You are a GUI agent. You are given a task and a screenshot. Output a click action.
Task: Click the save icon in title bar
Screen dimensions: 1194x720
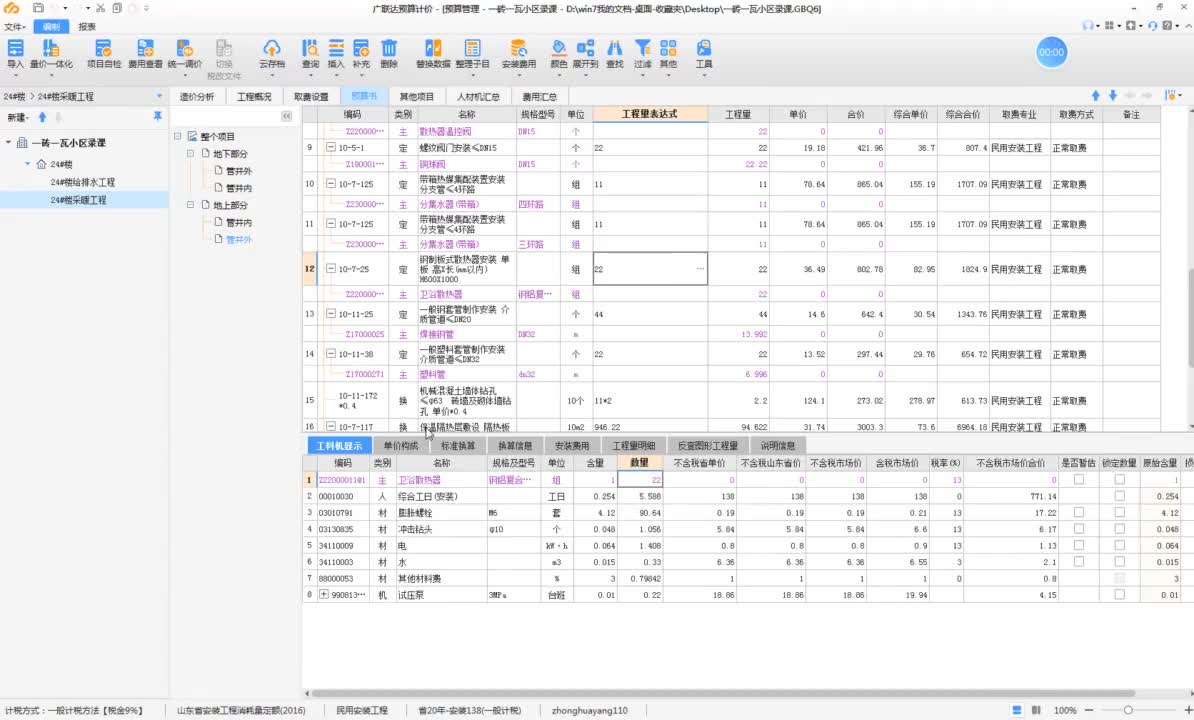click(38, 8)
